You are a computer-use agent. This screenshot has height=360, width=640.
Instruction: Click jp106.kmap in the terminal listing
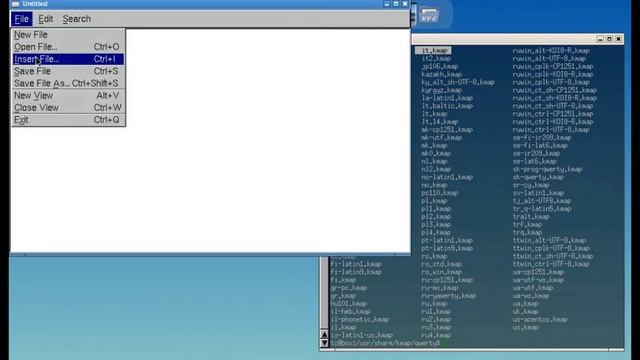(440, 67)
